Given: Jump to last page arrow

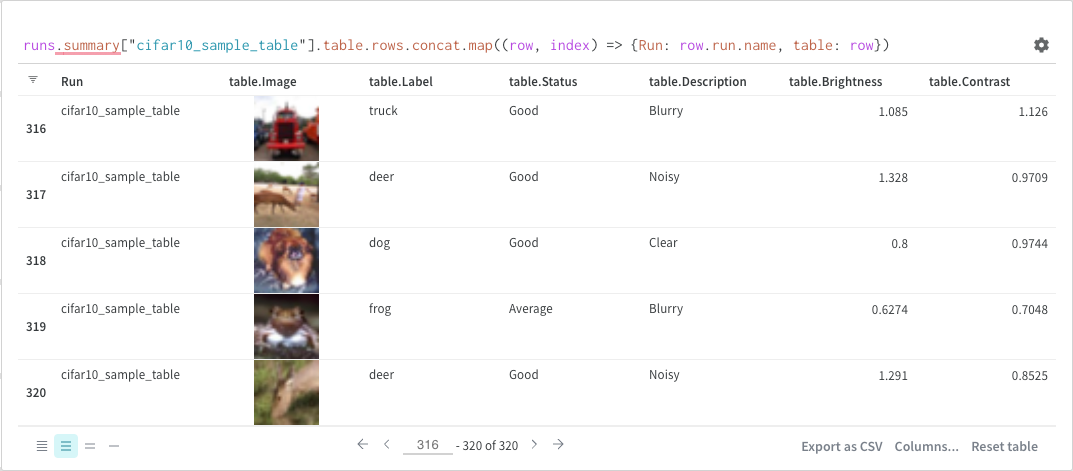Looking at the screenshot, I should [558, 444].
